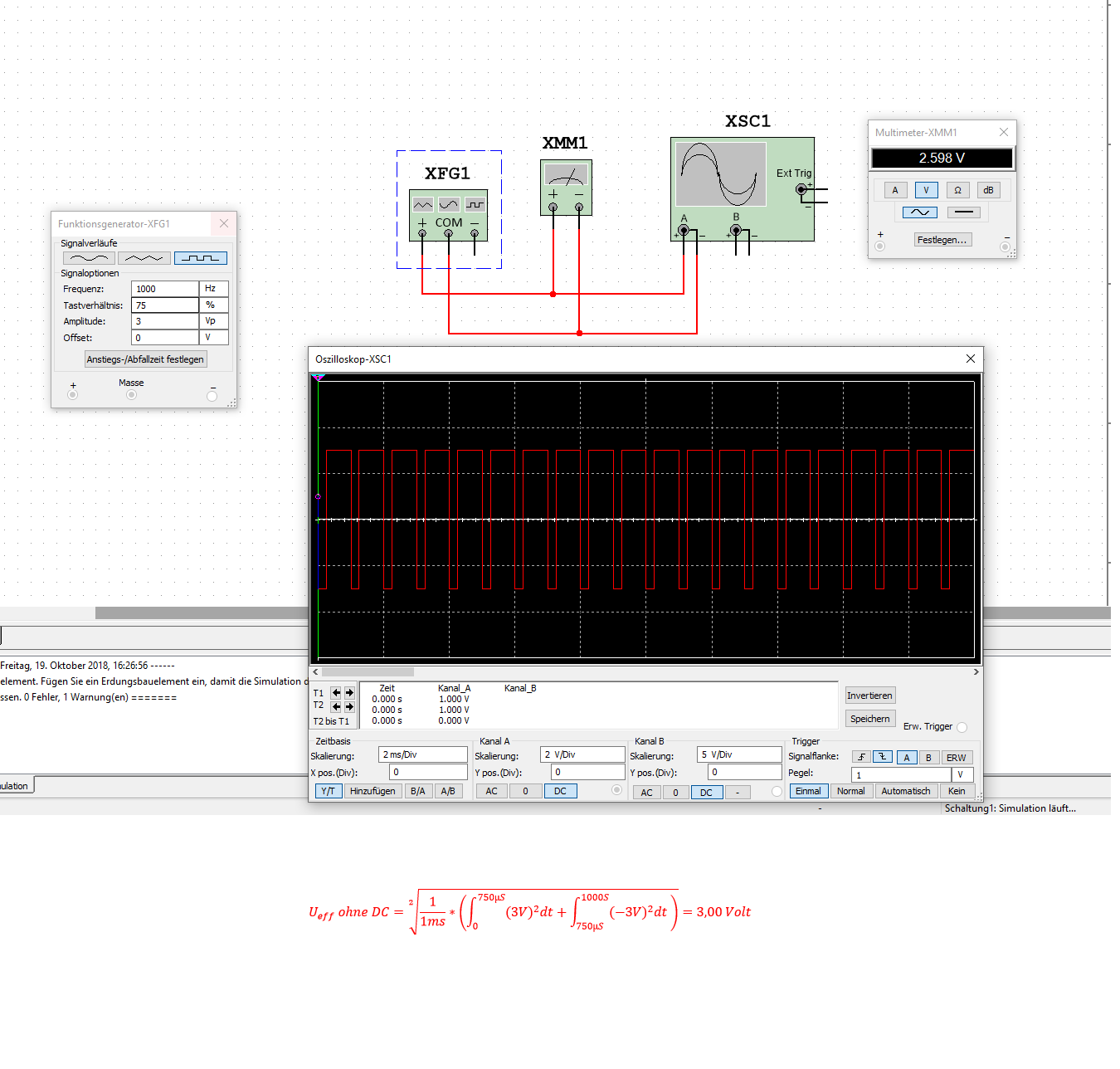1120x1069 pixels.
Task: Click Kanal A Skalierung 2 V/Div field
Action: 582,754
